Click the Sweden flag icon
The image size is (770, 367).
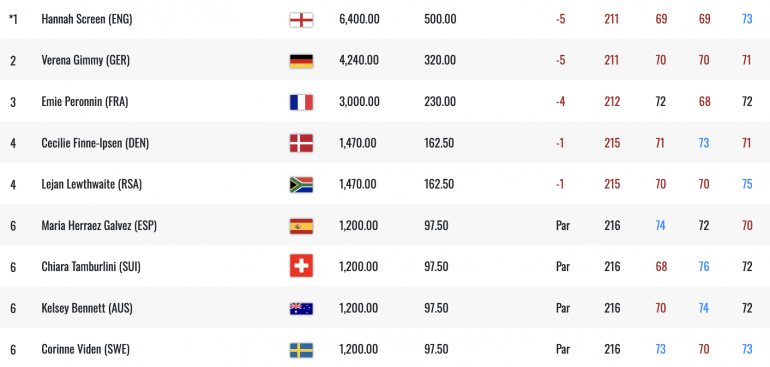click(301, 350)
